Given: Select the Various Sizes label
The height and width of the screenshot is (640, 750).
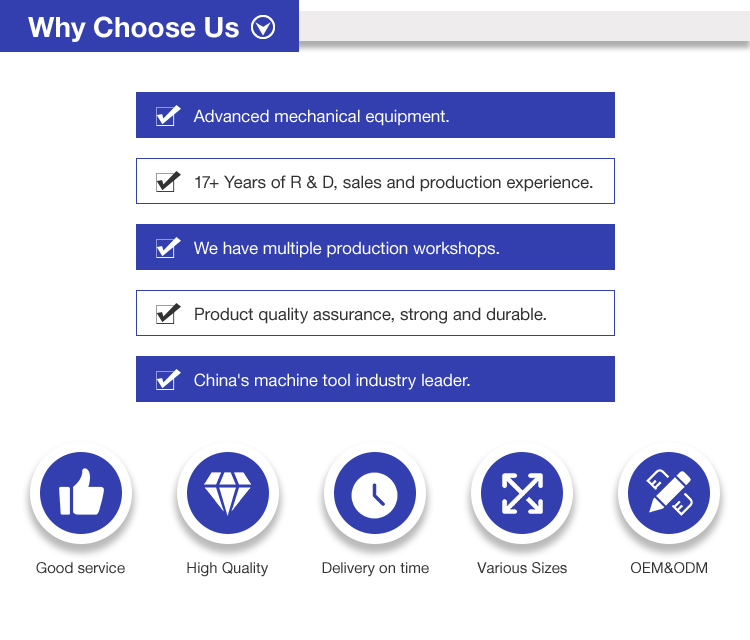Looking at the screenshot, I should (x=521, y=568).
